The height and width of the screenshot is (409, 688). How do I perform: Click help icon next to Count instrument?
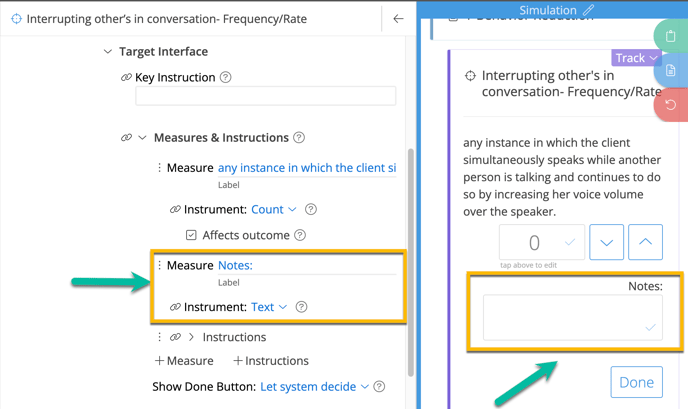310,210
